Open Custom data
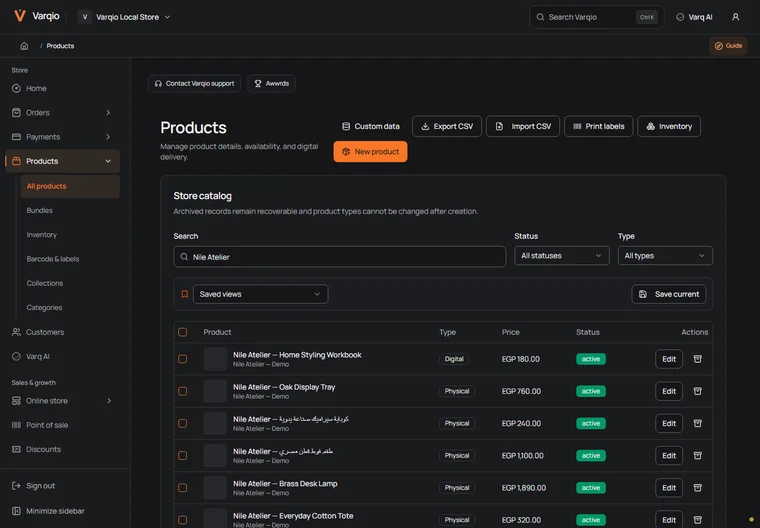 pyautogui.click(x=371, y=126)
